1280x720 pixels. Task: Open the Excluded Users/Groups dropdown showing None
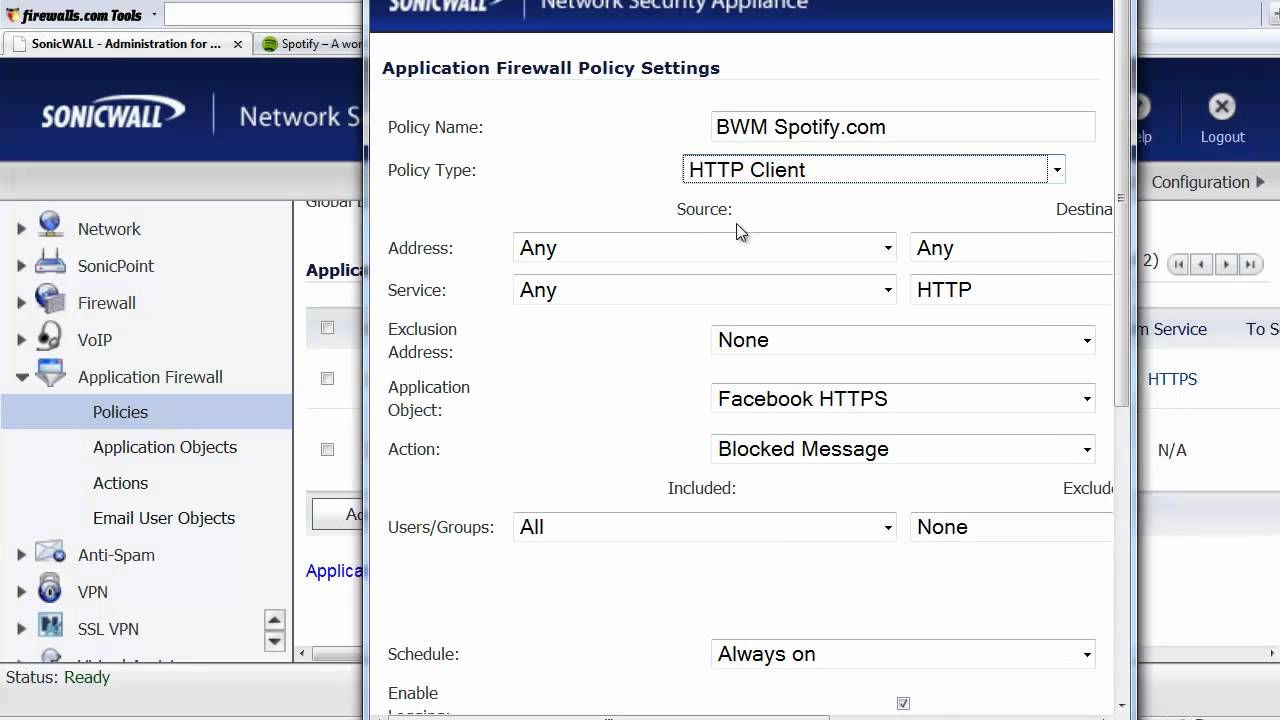(x=1011, y=527)
